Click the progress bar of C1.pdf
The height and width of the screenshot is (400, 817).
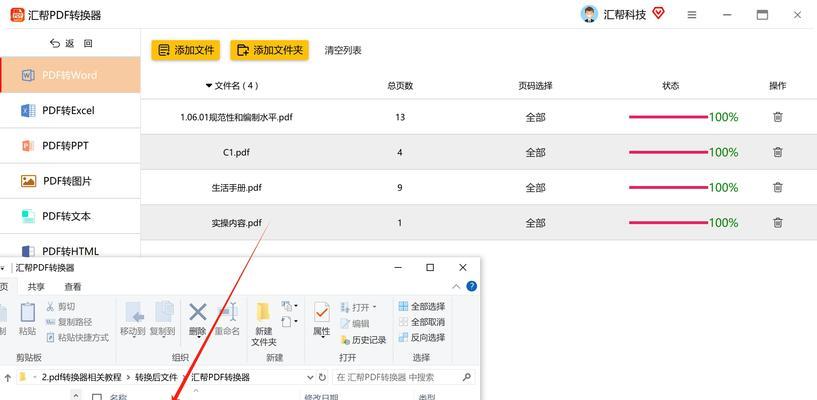coord(669,152)
